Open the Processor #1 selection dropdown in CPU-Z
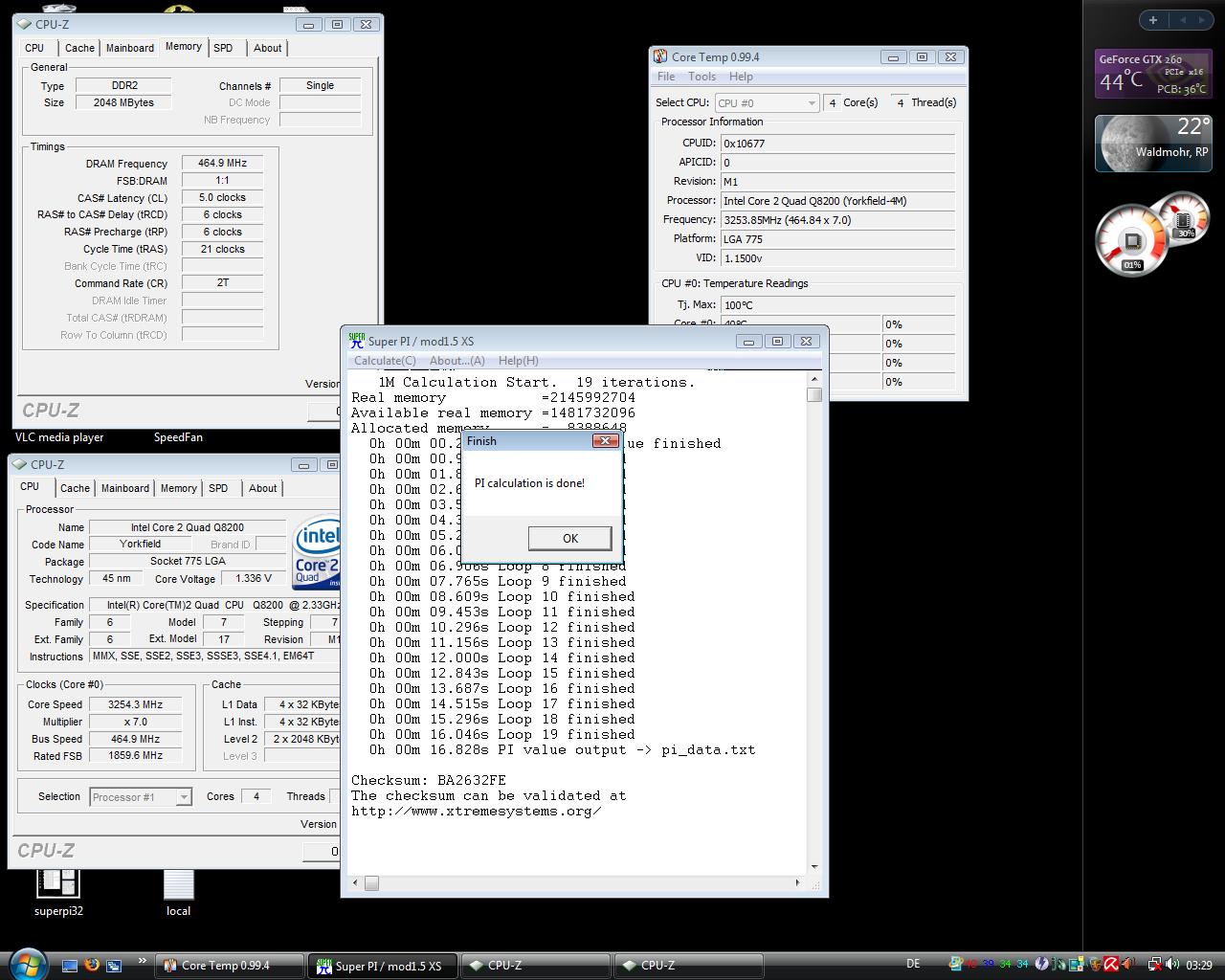Image resolution: width=1225 pixels, height=980 pixels. (x=184, y=796)
